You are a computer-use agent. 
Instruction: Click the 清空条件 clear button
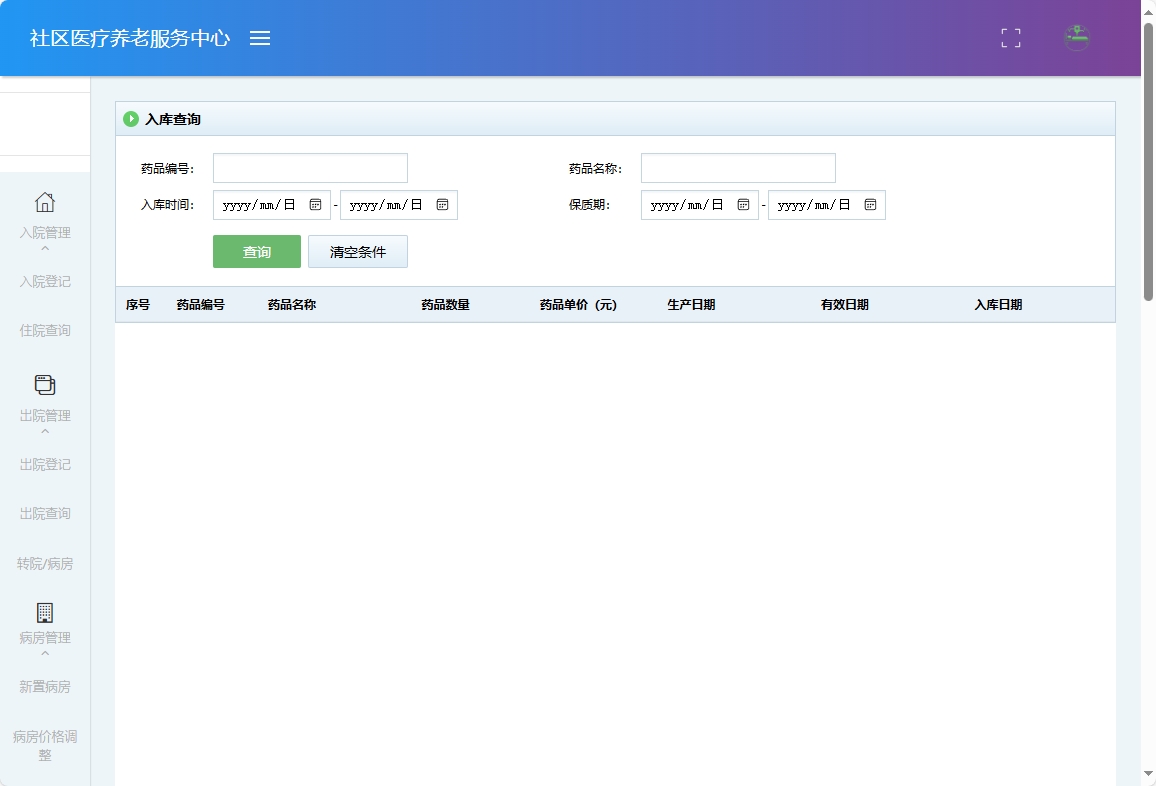357,251
